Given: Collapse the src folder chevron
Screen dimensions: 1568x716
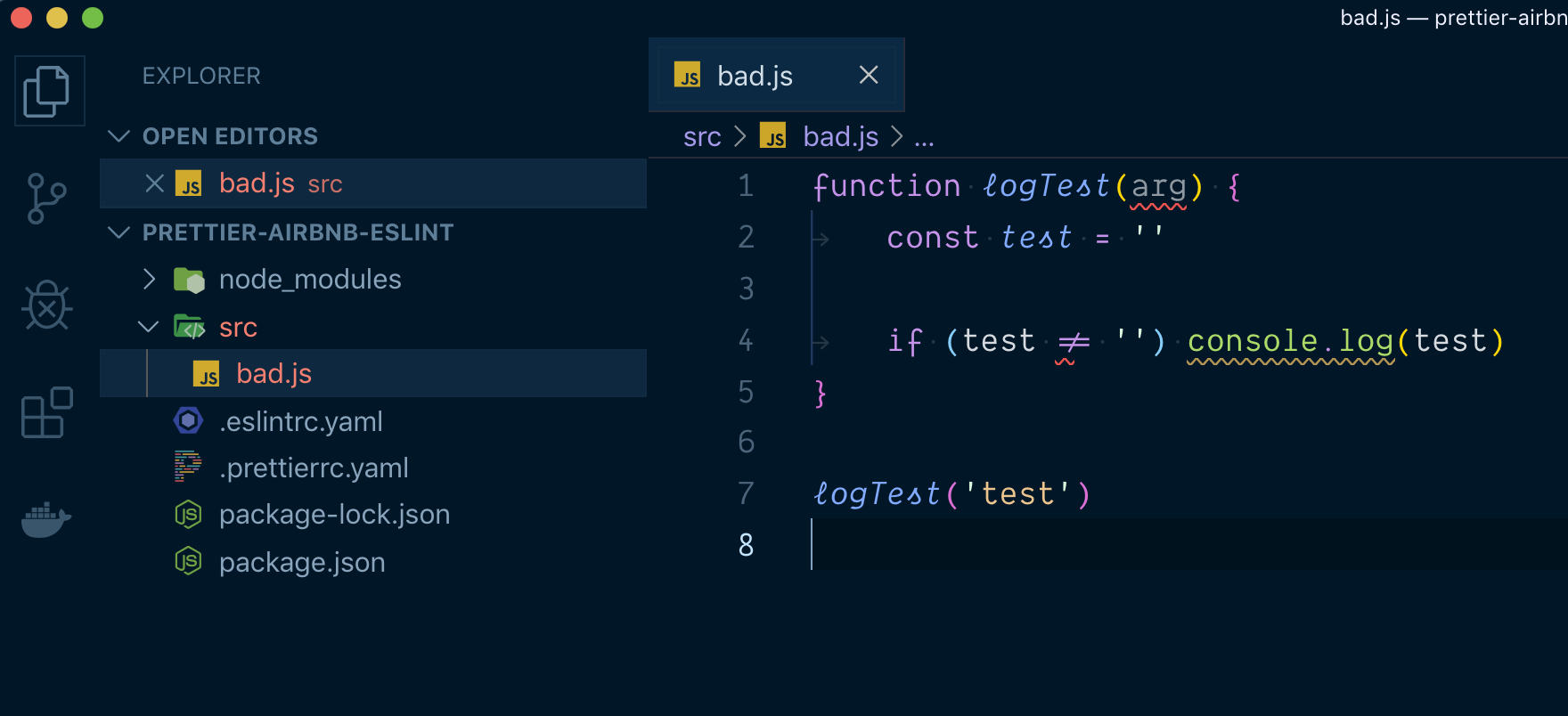Looking at the screenshot, I should 149,327.
